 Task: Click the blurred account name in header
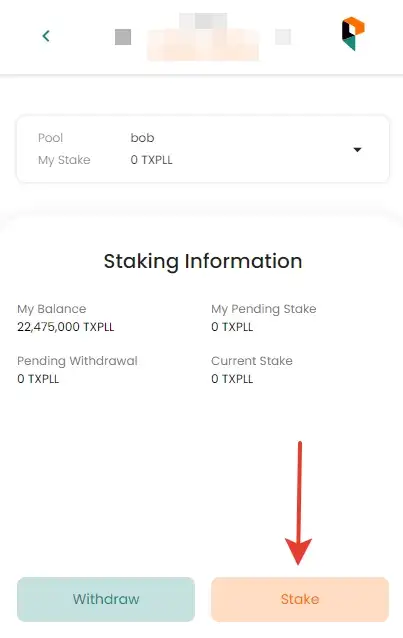click(x=203, y=37)
